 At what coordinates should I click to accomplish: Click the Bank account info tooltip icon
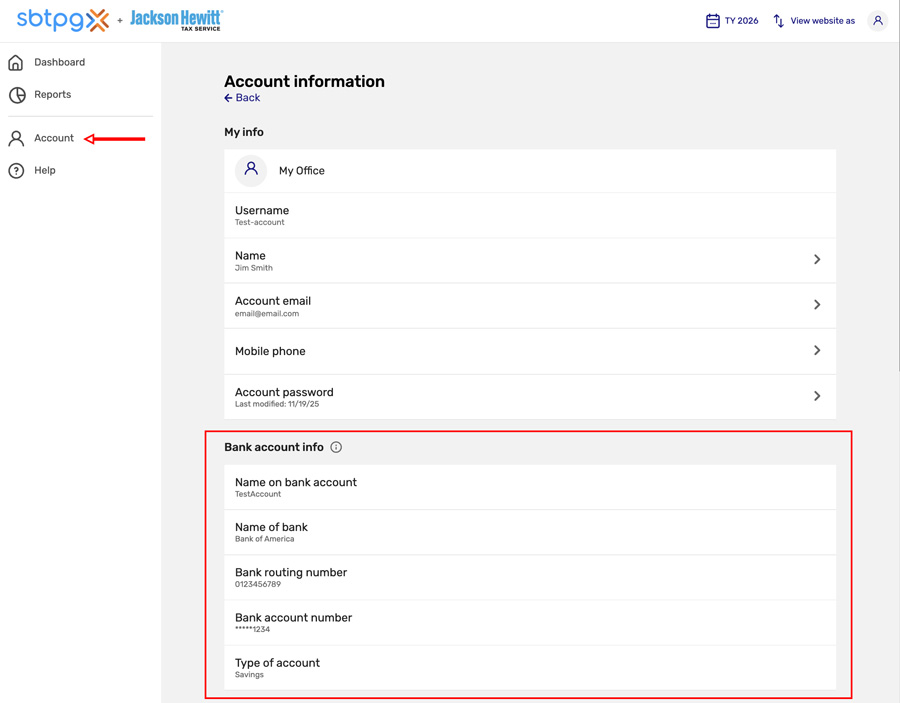tap(336, 447)
